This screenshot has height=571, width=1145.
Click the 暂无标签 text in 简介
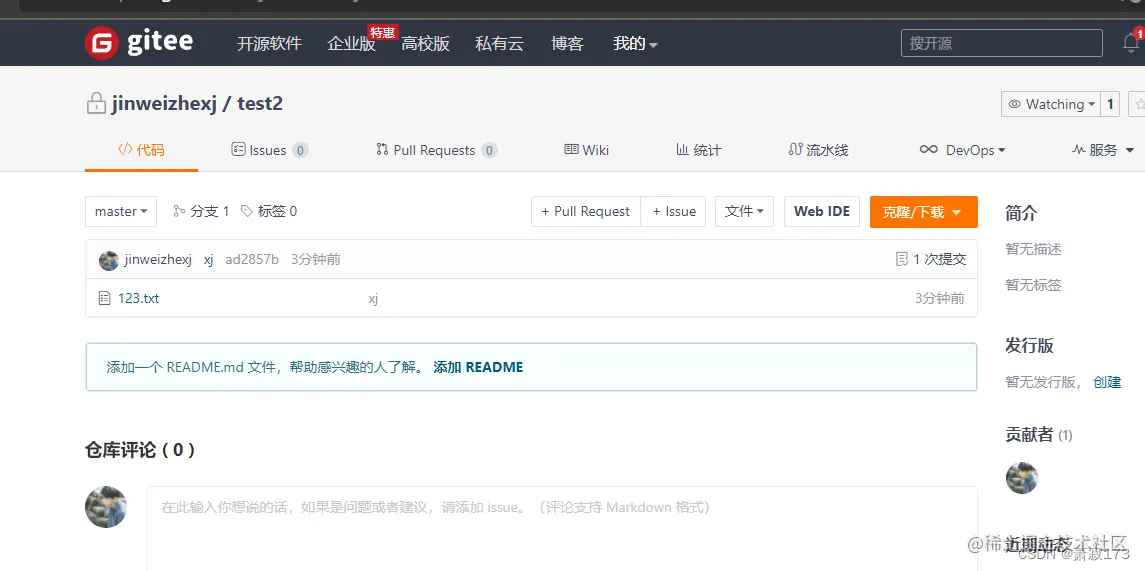pyautogui.click(x=1033, y=285)
